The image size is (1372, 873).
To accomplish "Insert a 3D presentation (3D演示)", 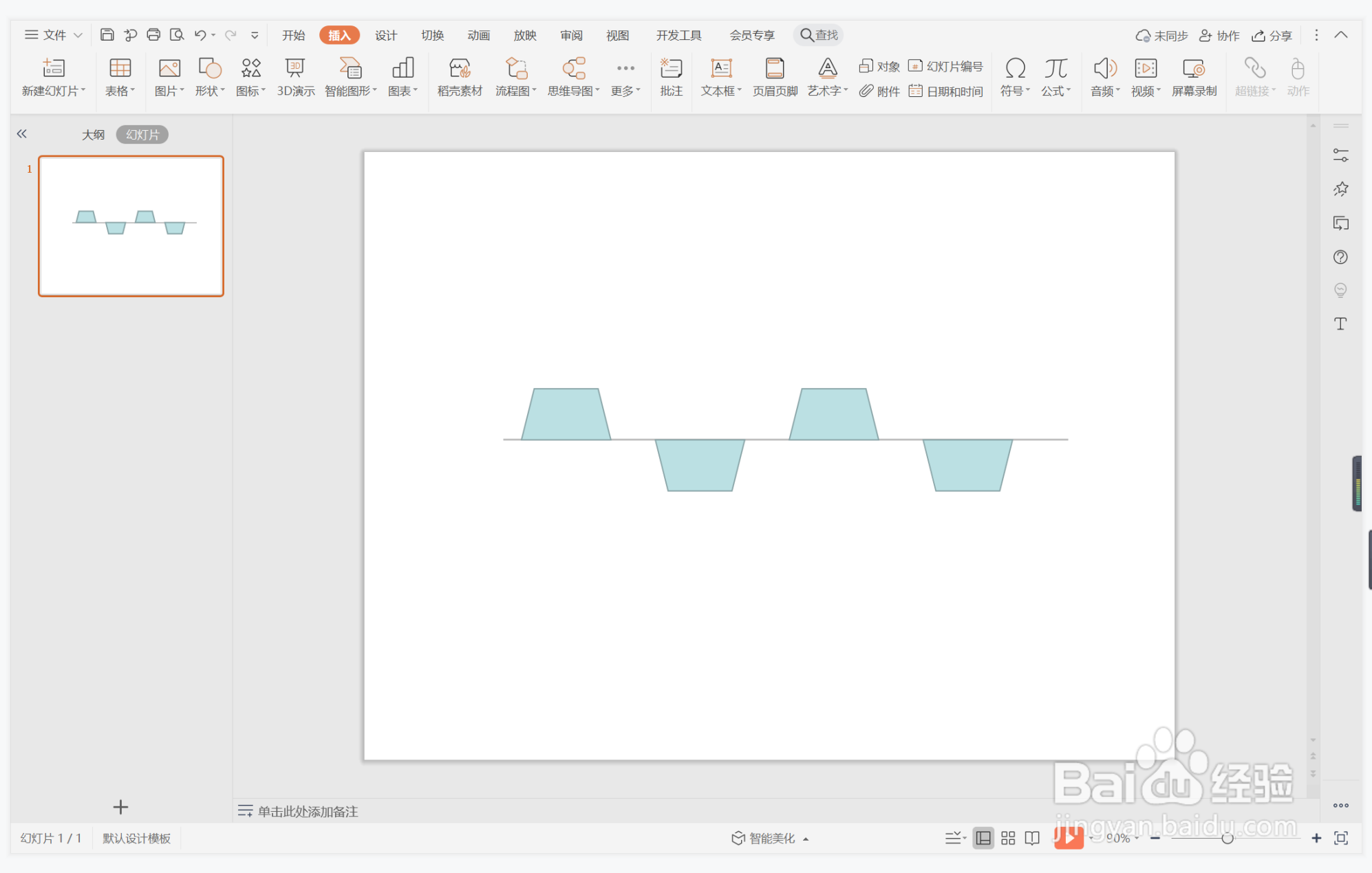I will click(x=295, y=76).
